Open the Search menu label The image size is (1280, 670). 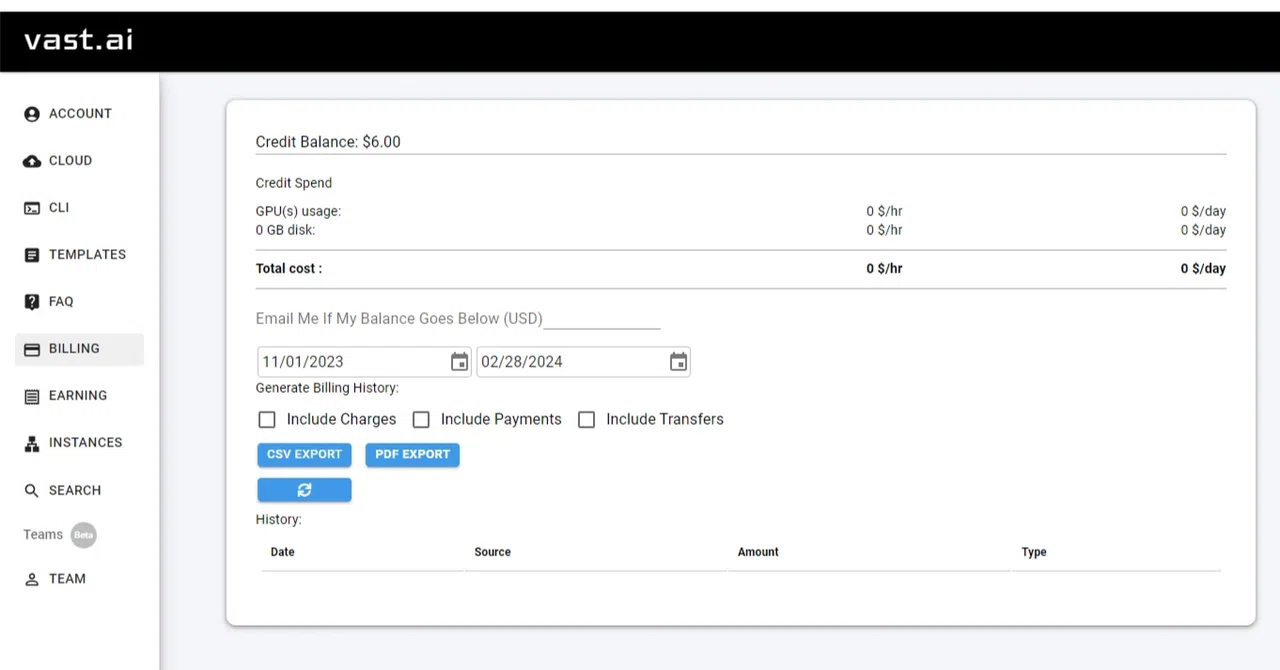[75, 491]
